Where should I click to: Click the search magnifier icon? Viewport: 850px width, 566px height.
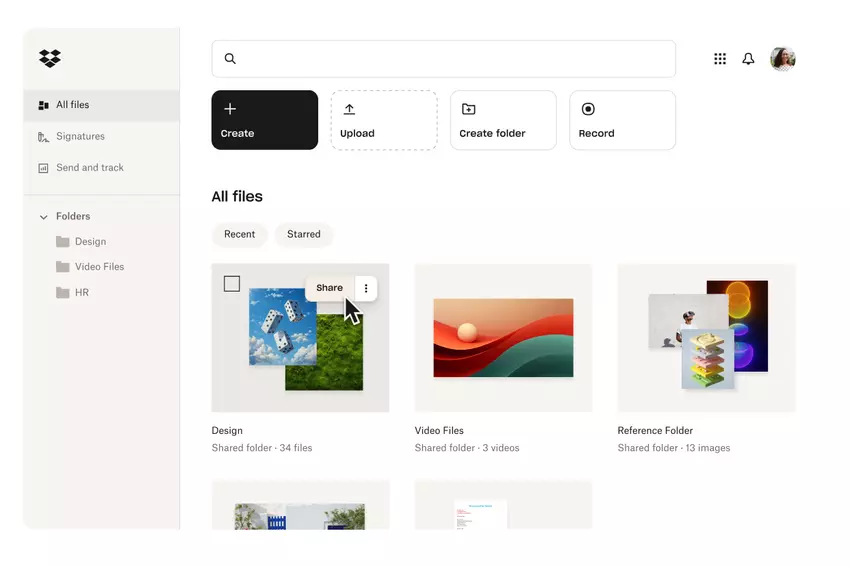[230, 59]
